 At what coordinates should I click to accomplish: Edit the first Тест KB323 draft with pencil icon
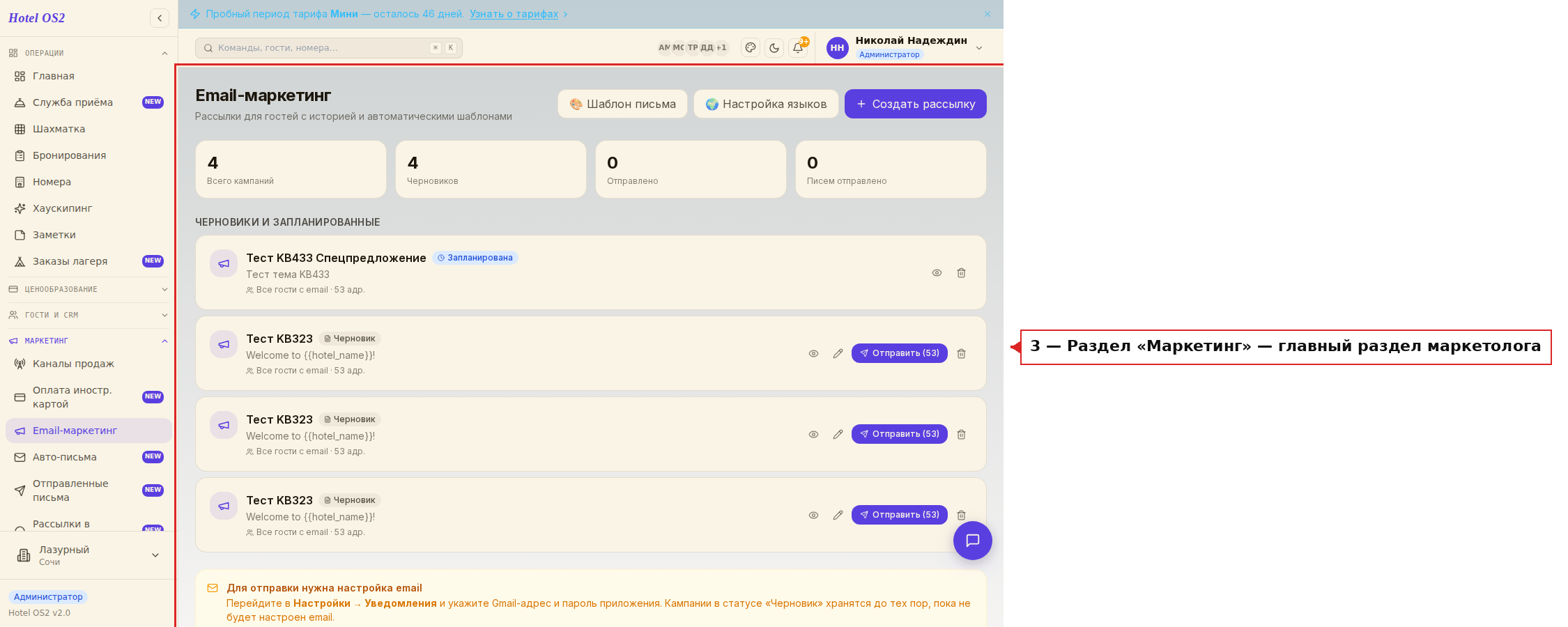[838, 354]
